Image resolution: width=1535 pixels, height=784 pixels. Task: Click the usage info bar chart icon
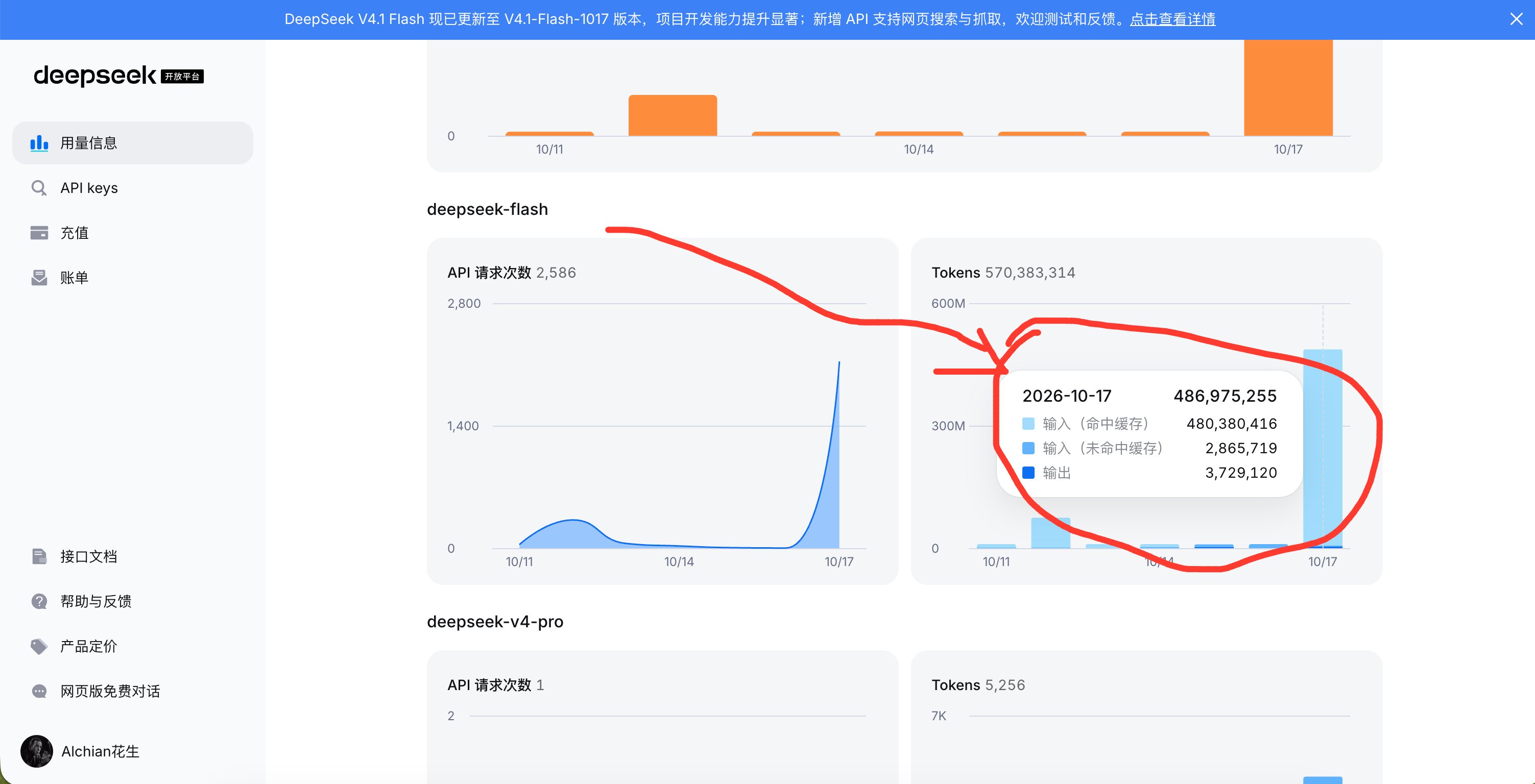(39, 143)
